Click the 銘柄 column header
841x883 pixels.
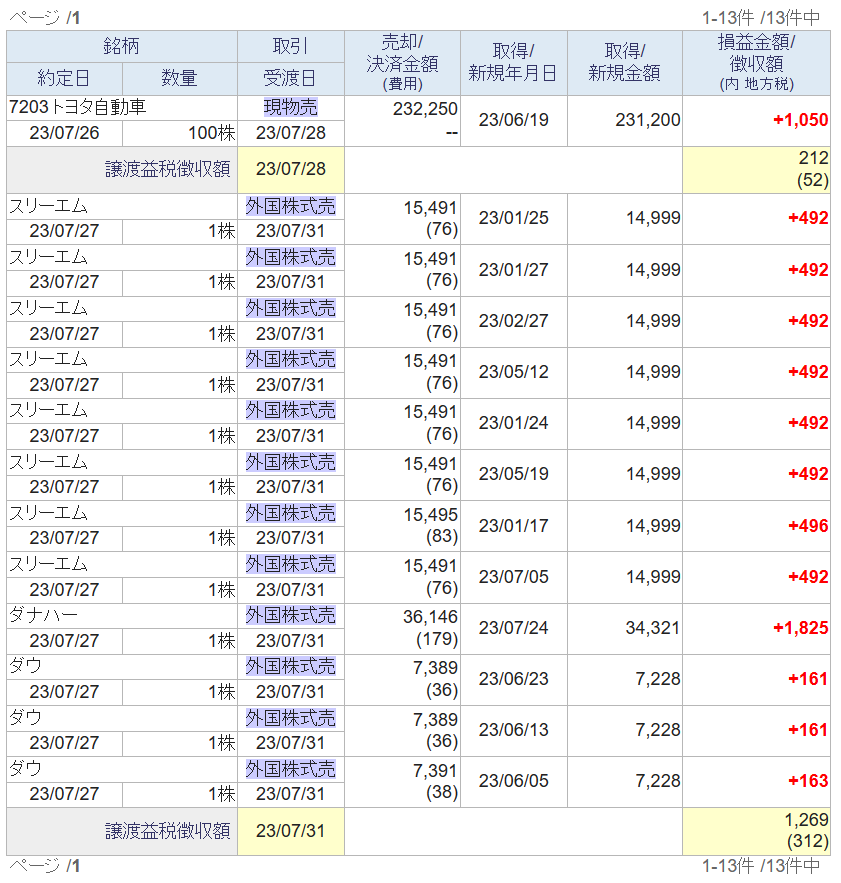point(122,46)
